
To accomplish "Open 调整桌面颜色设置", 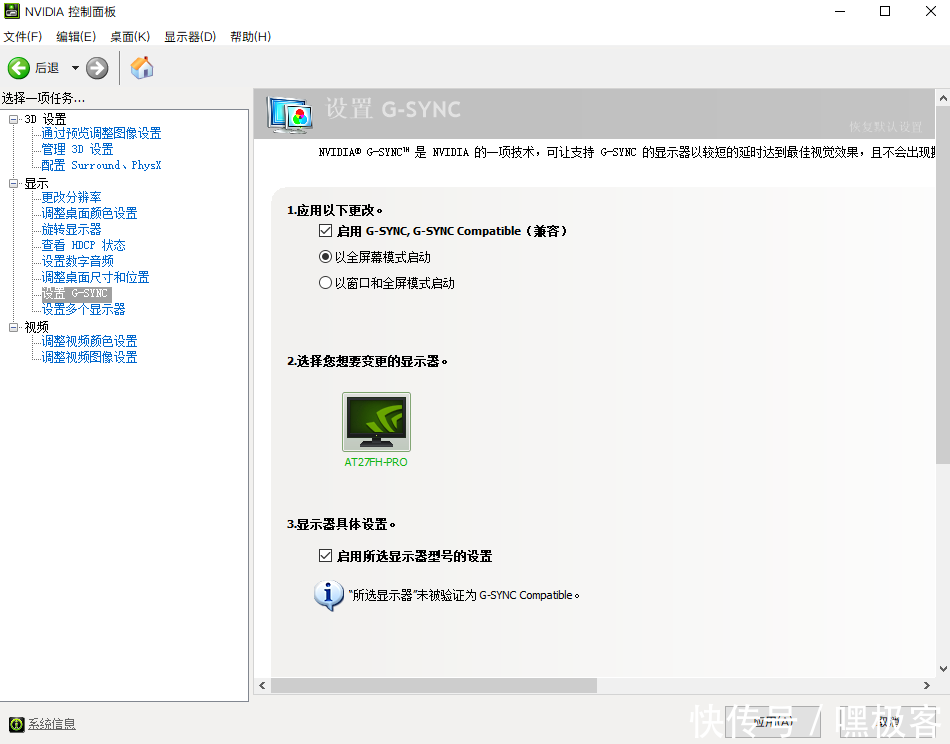I will [x=89, y=213].
